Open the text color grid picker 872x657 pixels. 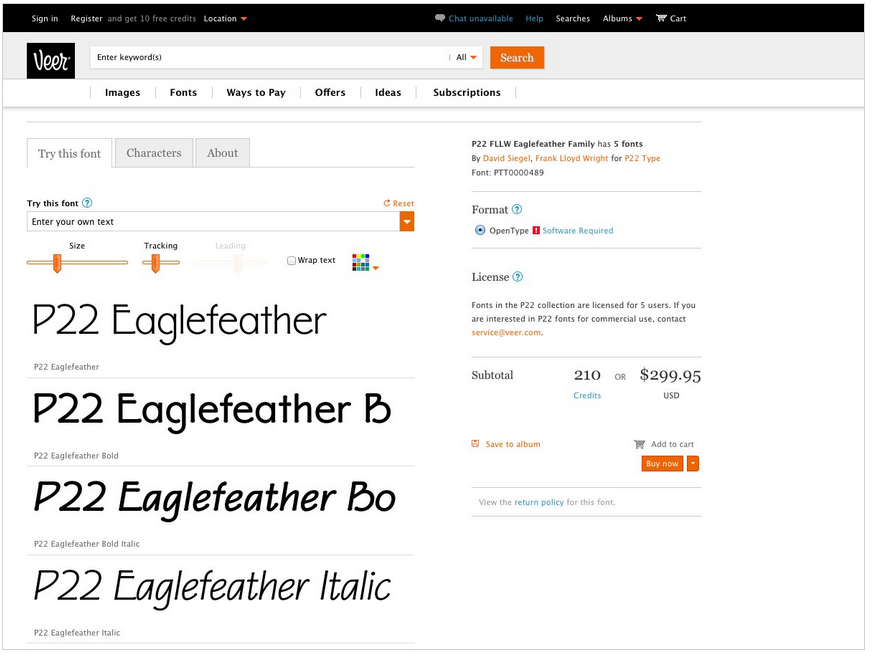tap(364, 262)
